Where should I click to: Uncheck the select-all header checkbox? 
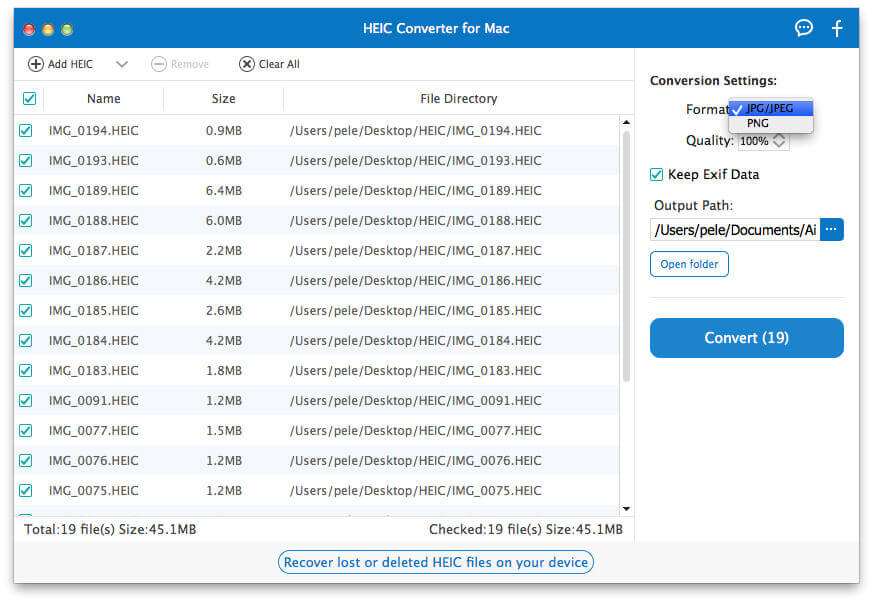tap(30, 99)
